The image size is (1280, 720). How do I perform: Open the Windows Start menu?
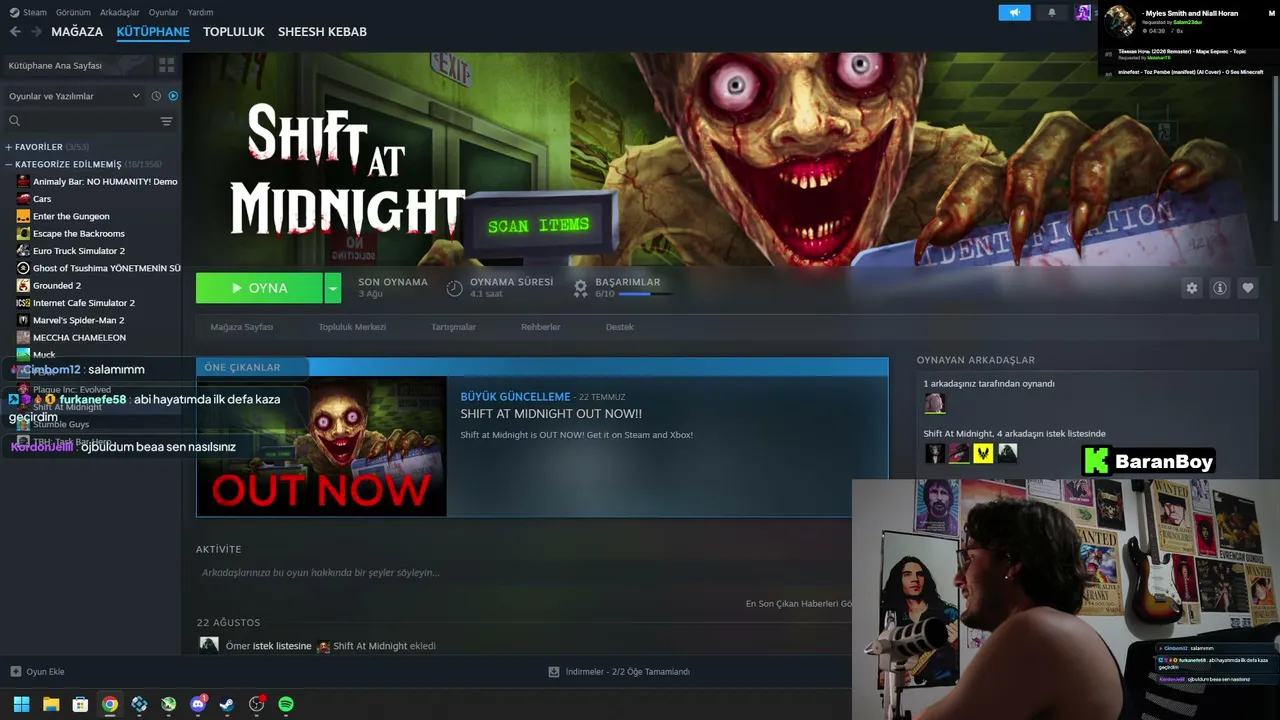coord(21,704)
